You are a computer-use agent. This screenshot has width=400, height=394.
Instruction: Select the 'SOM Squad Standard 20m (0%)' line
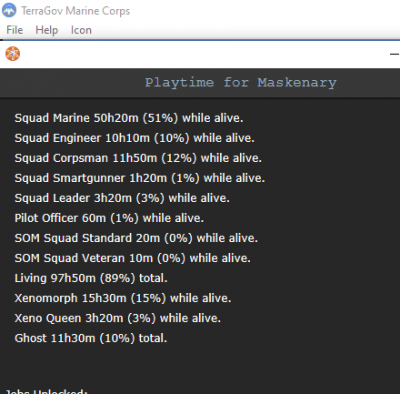click(x=136, y=238)
